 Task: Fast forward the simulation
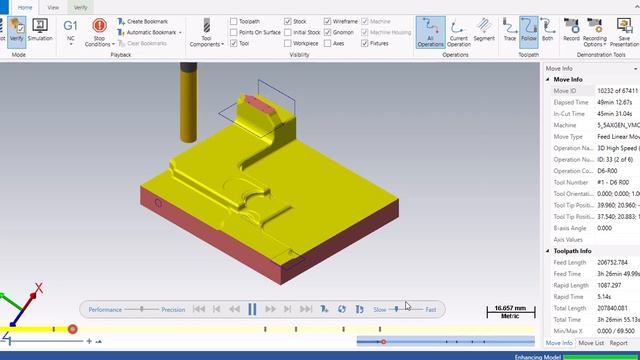(x=270, y=309)
